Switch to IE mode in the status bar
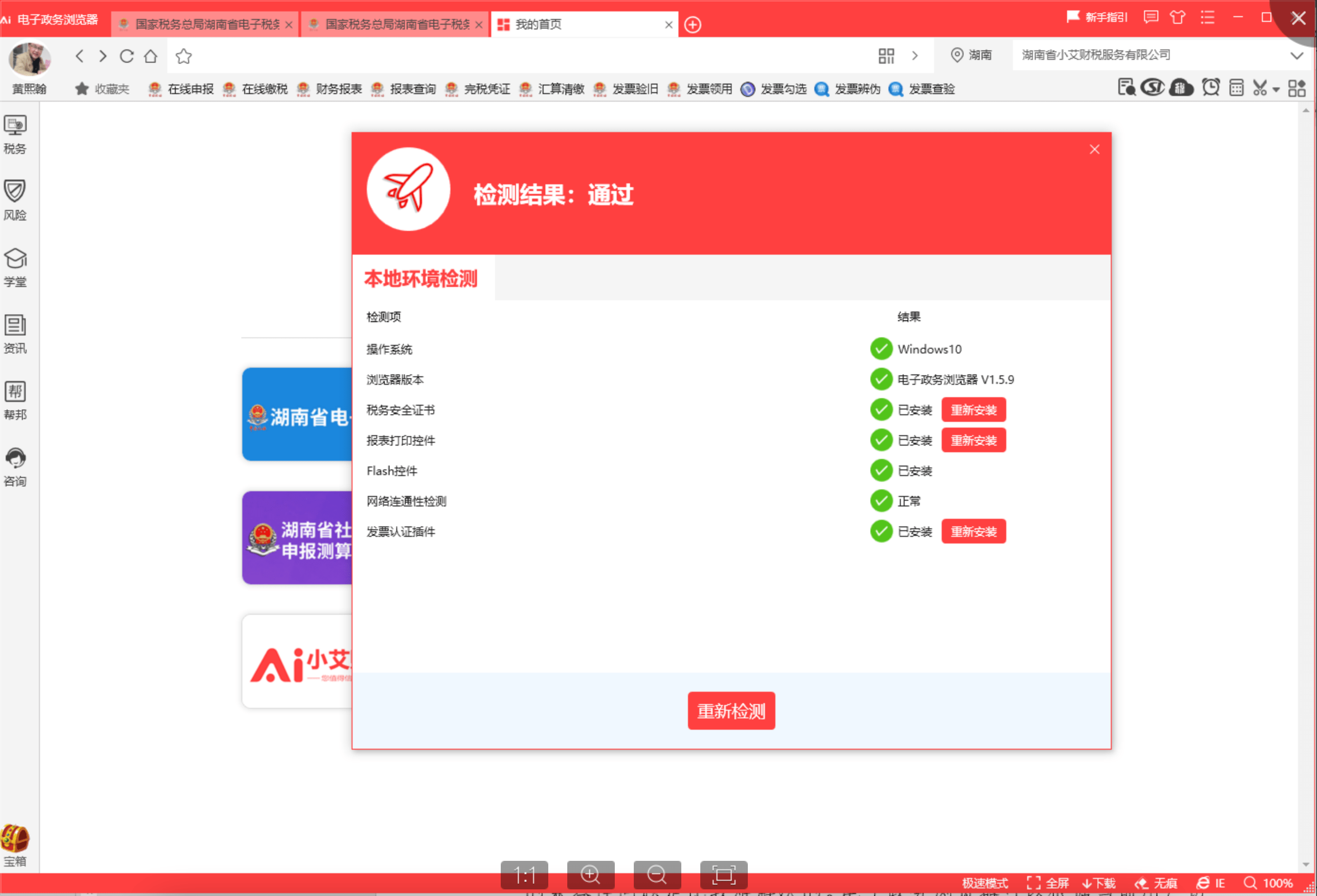This screenshot has height=896, width=1317. tap(1211, 882)
